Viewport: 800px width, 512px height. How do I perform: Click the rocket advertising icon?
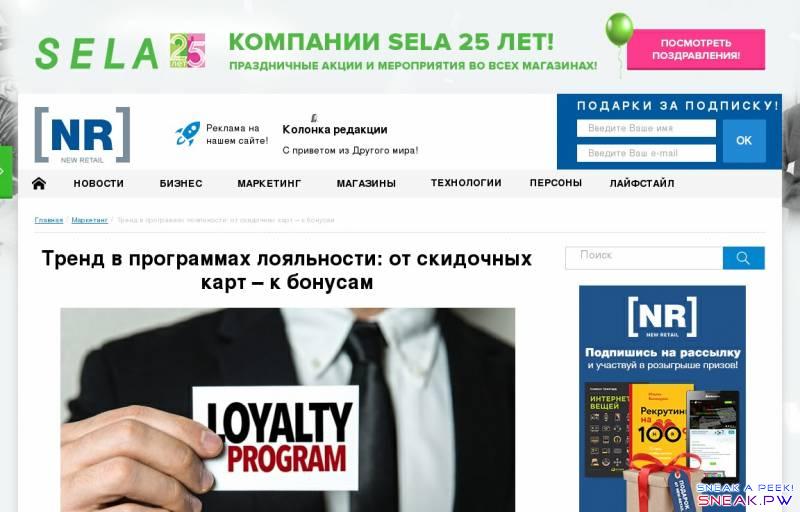point(187,134)
